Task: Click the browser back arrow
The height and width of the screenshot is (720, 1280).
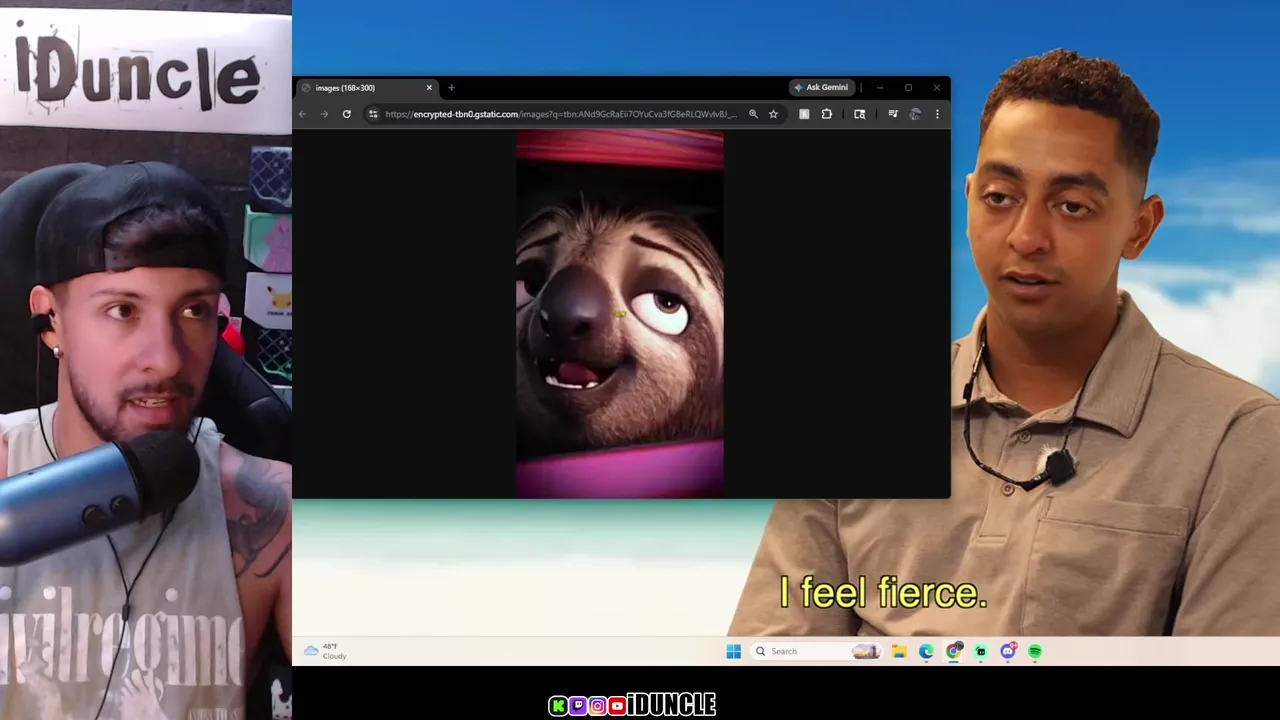Action: pos(302,114)
